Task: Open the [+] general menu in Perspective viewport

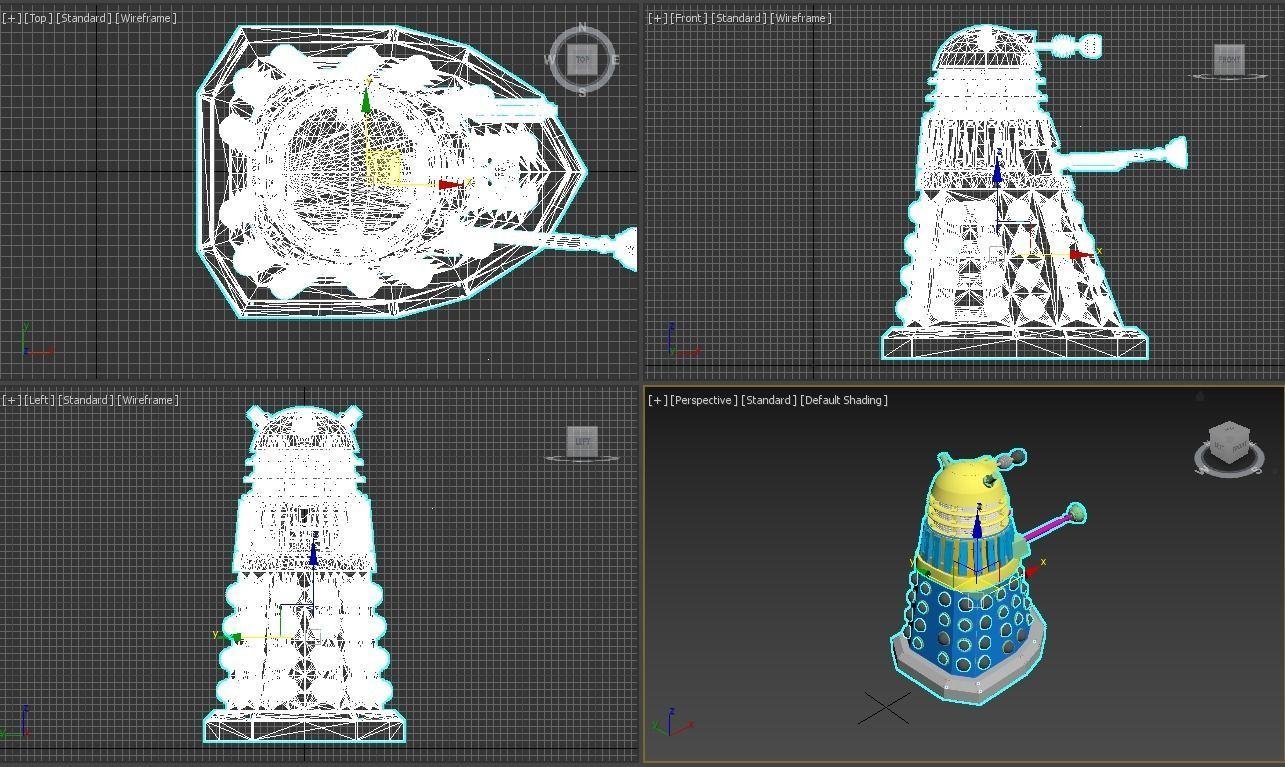Action: (657, 400)
